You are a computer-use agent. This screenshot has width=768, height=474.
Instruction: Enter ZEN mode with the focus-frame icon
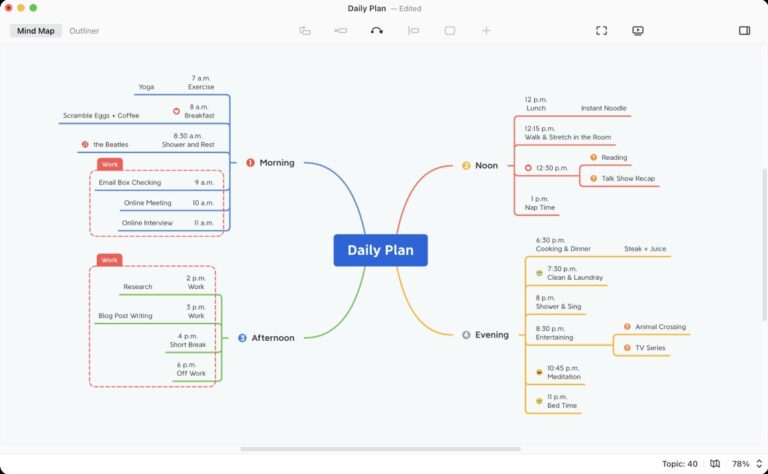602,31
